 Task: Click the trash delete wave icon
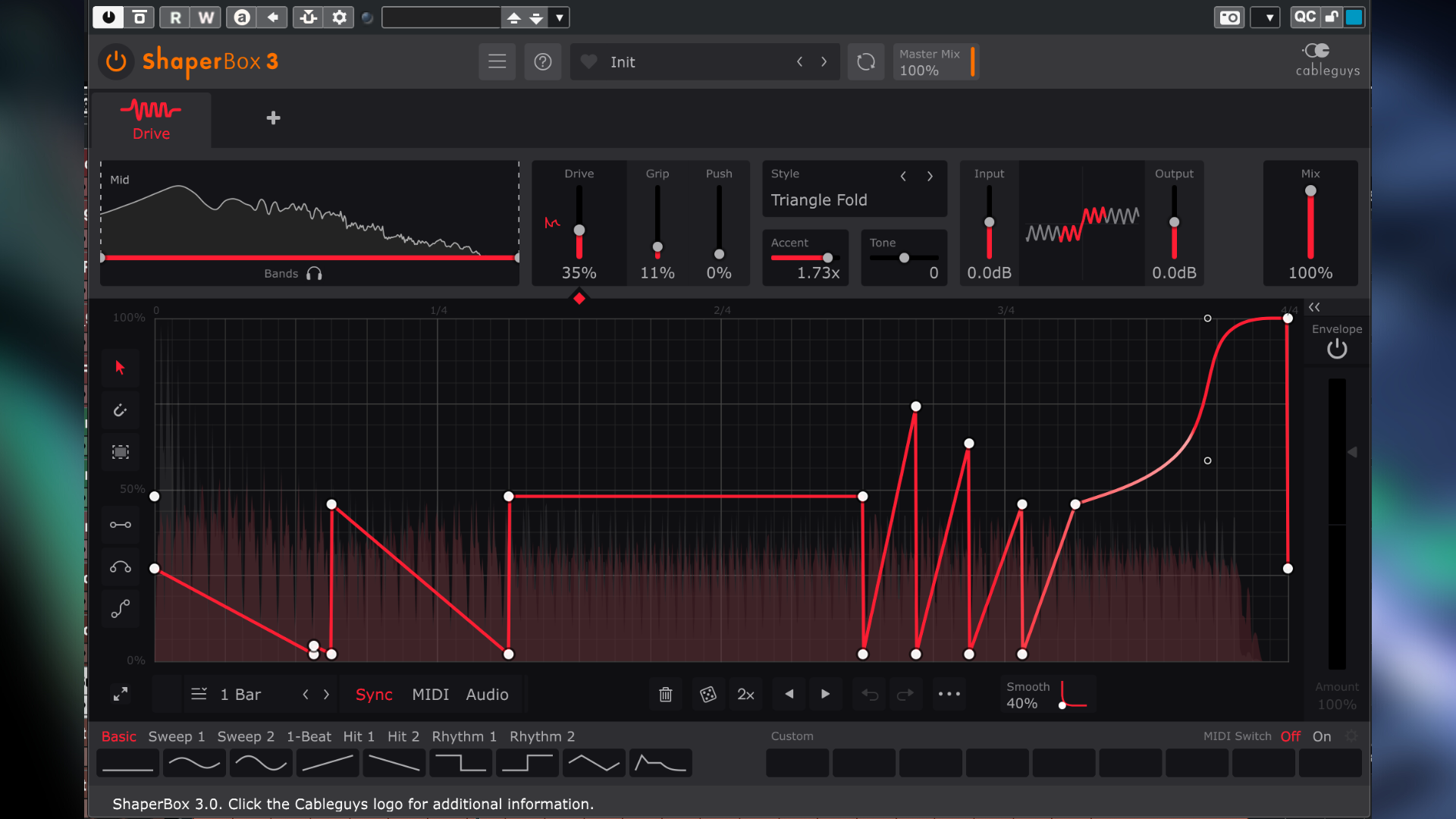(x=665, y=695)
